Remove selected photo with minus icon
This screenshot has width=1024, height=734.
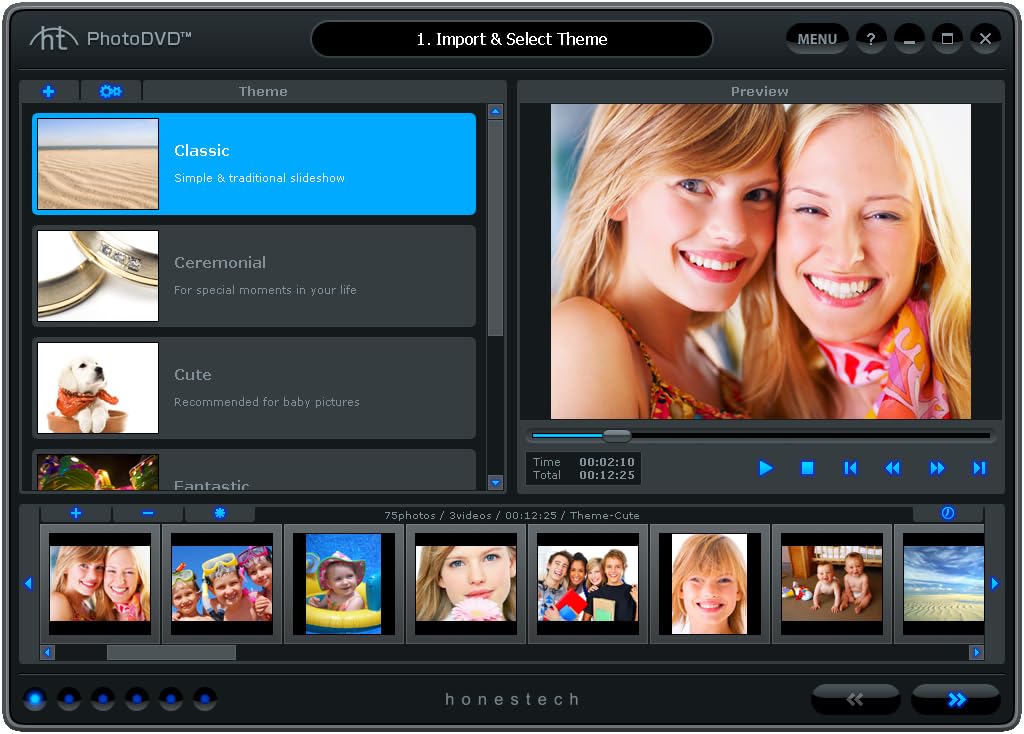pos(148,513)
